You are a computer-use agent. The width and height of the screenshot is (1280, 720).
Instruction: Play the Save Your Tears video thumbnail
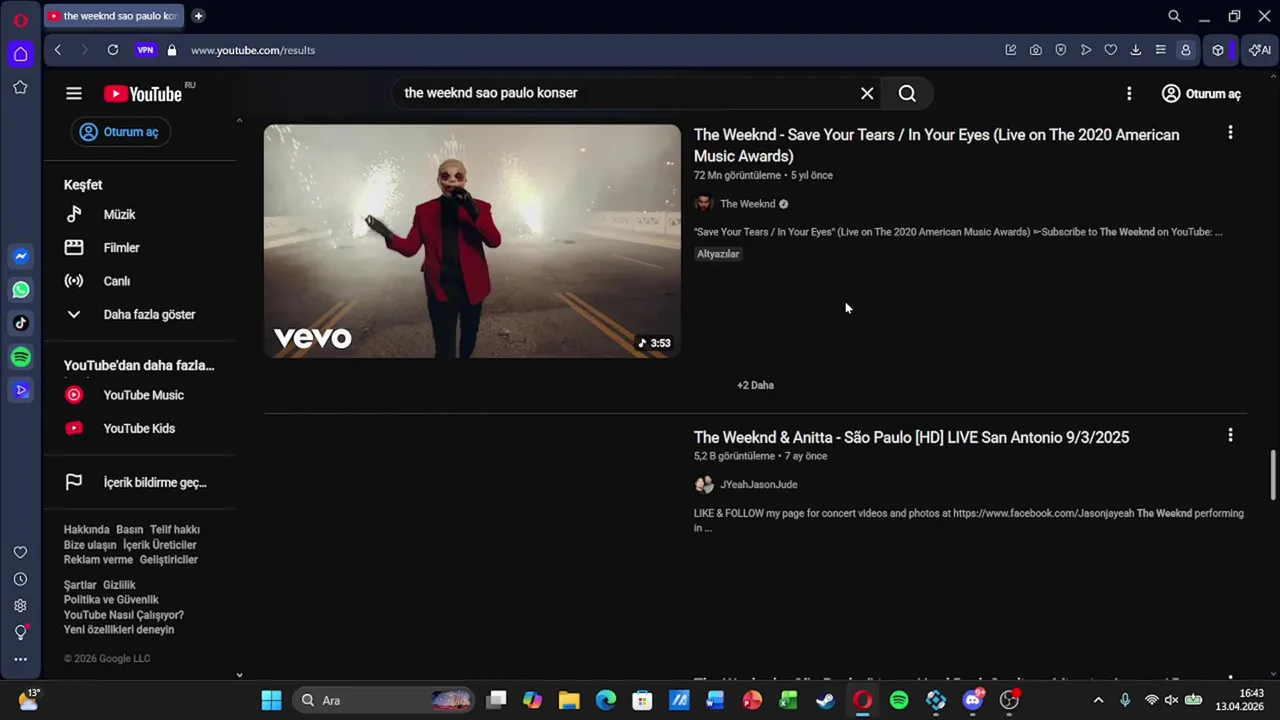click(x=472, y=241)
